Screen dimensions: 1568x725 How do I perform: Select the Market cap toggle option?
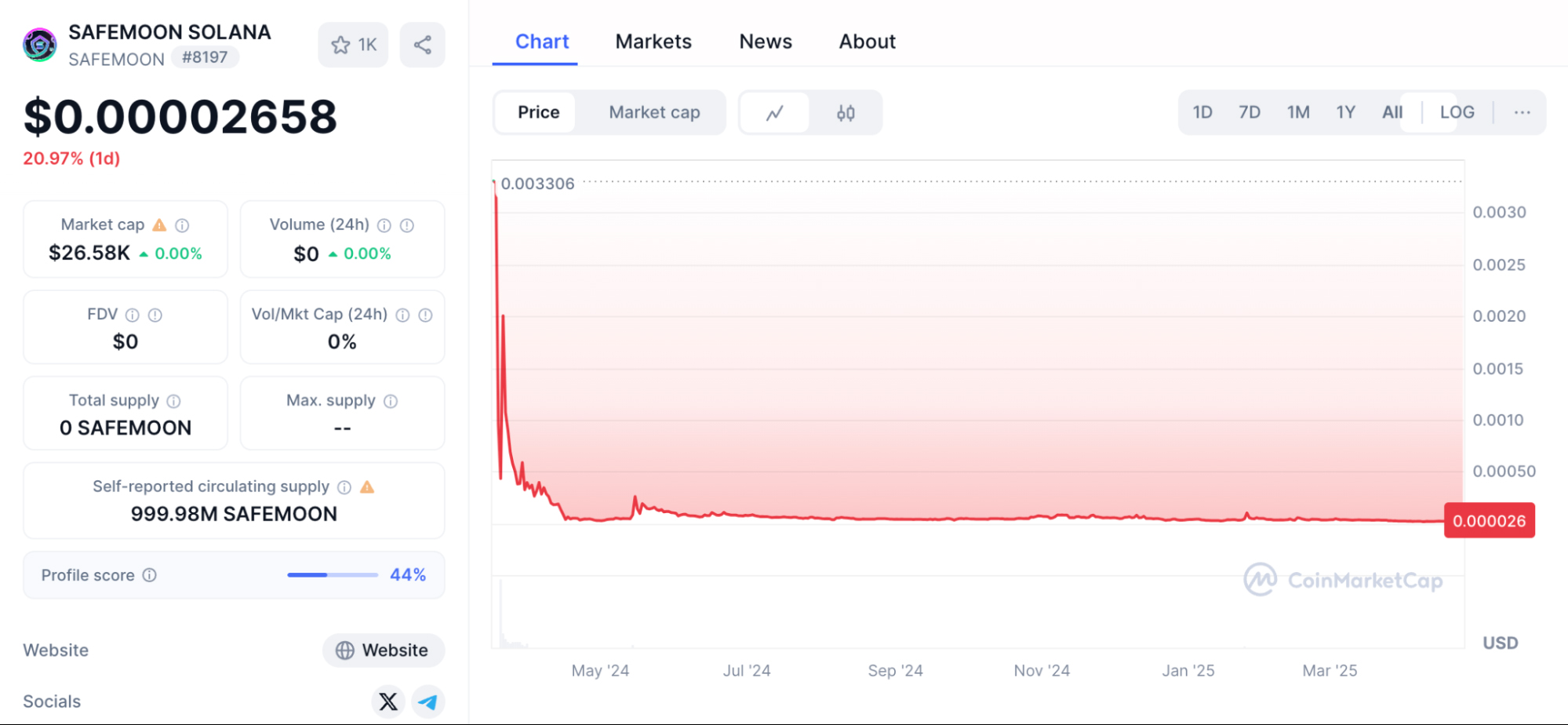coord(654,112)
